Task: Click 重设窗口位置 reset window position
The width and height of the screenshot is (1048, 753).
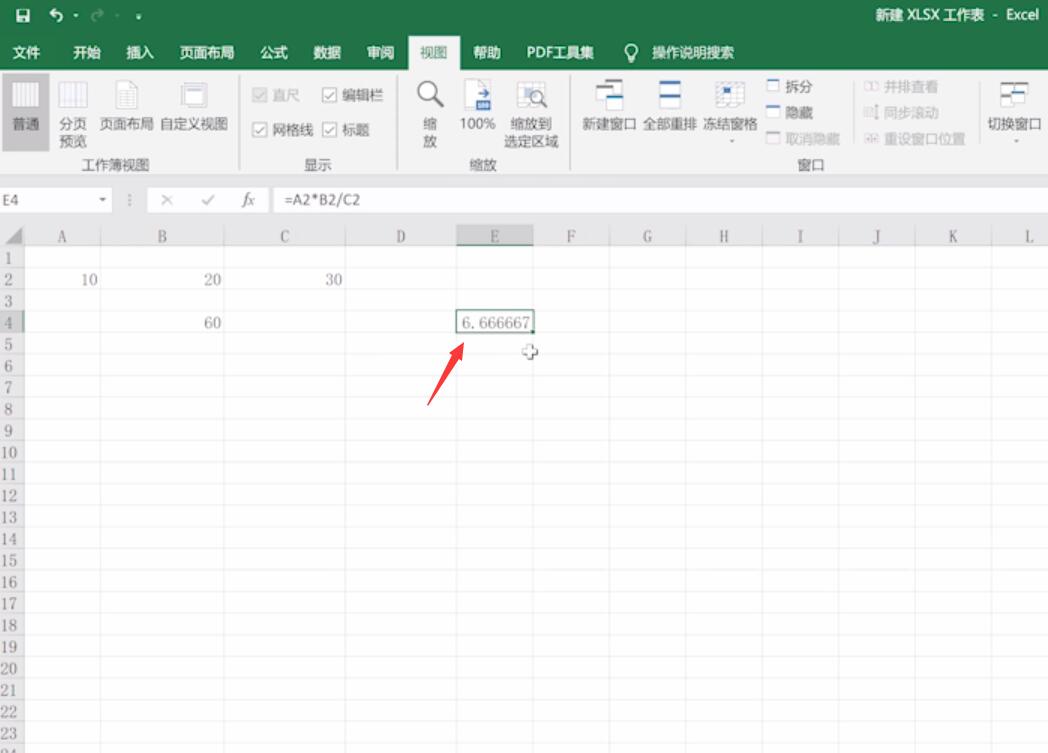Action: pyautogui.click(x=914, y=138)
